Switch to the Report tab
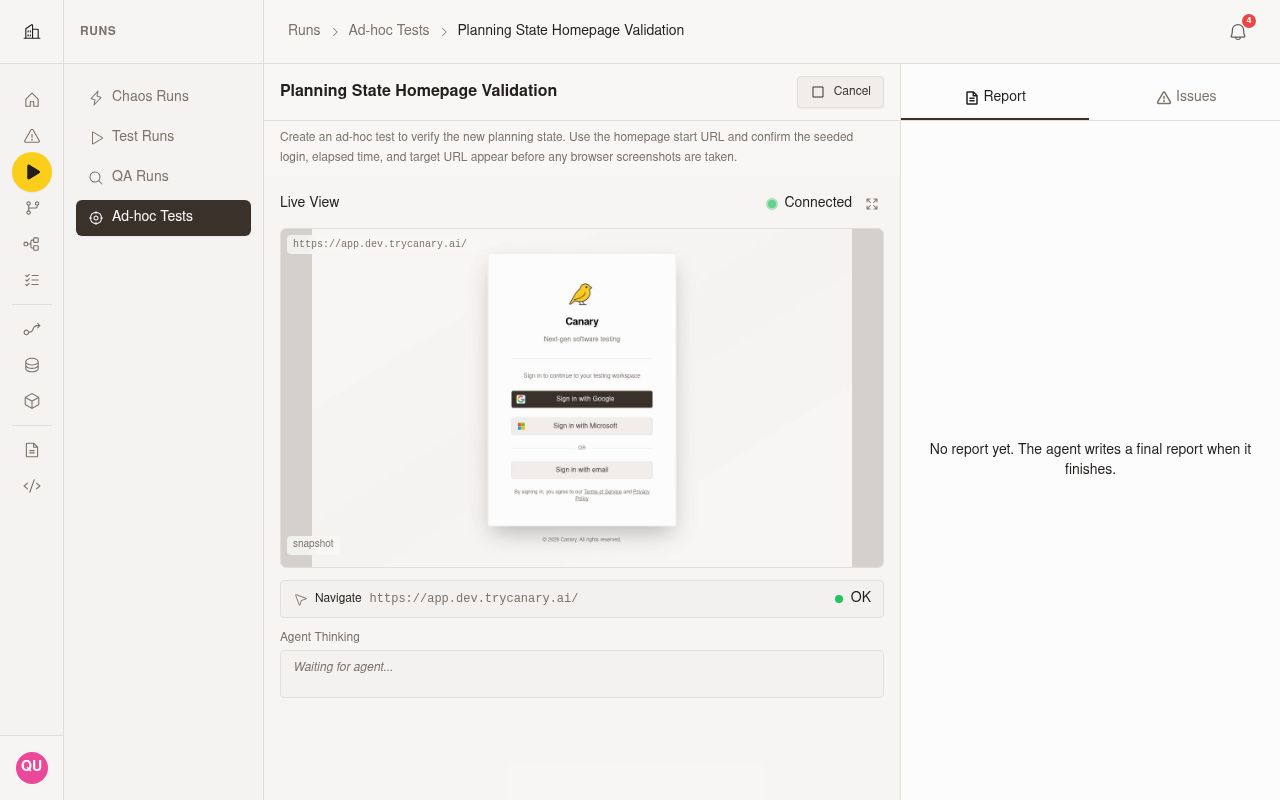Image resolution: width=1280 pixels, height=800 pixels. coord(995,96)
